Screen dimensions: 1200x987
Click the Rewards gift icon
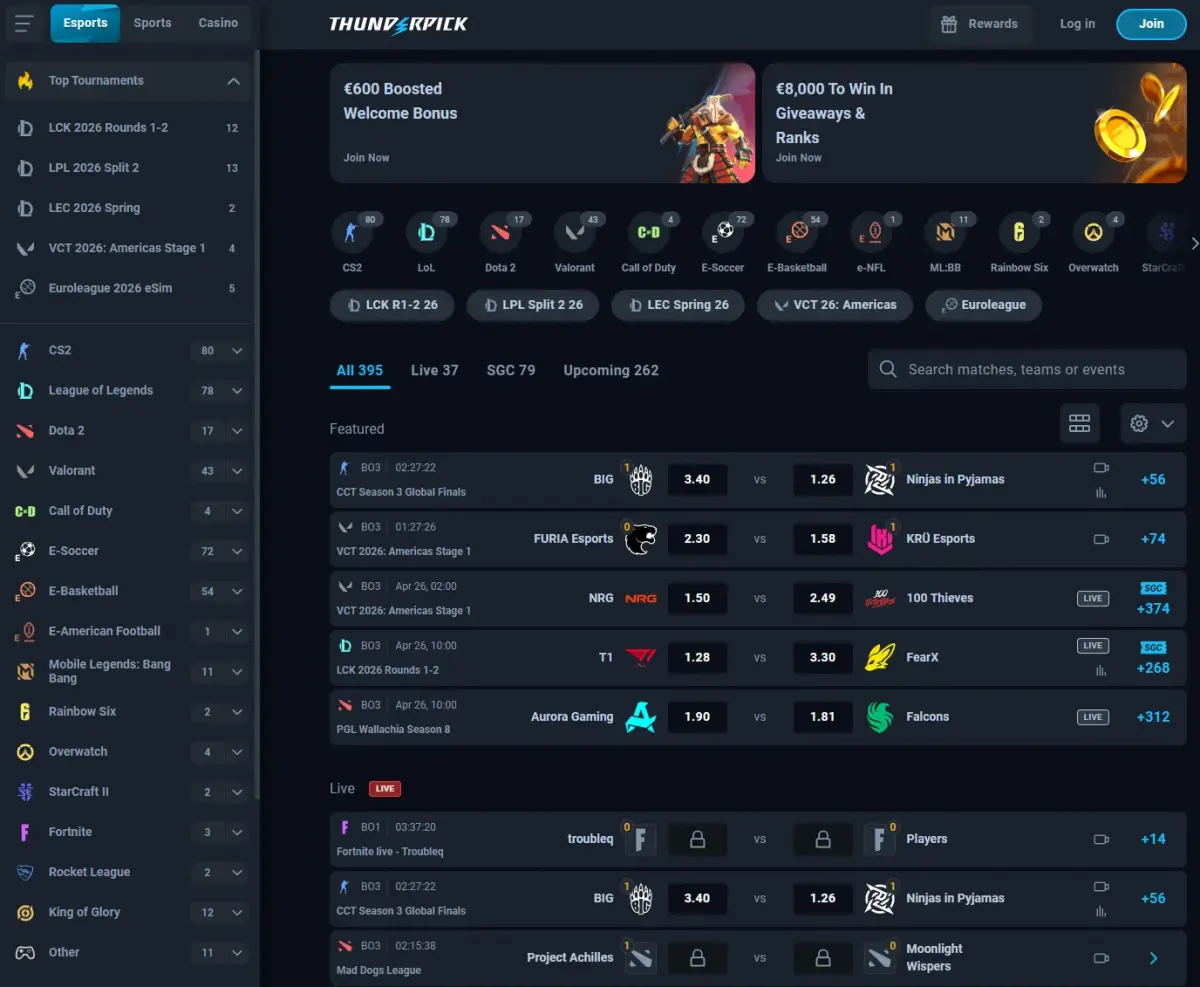[949, 24]
